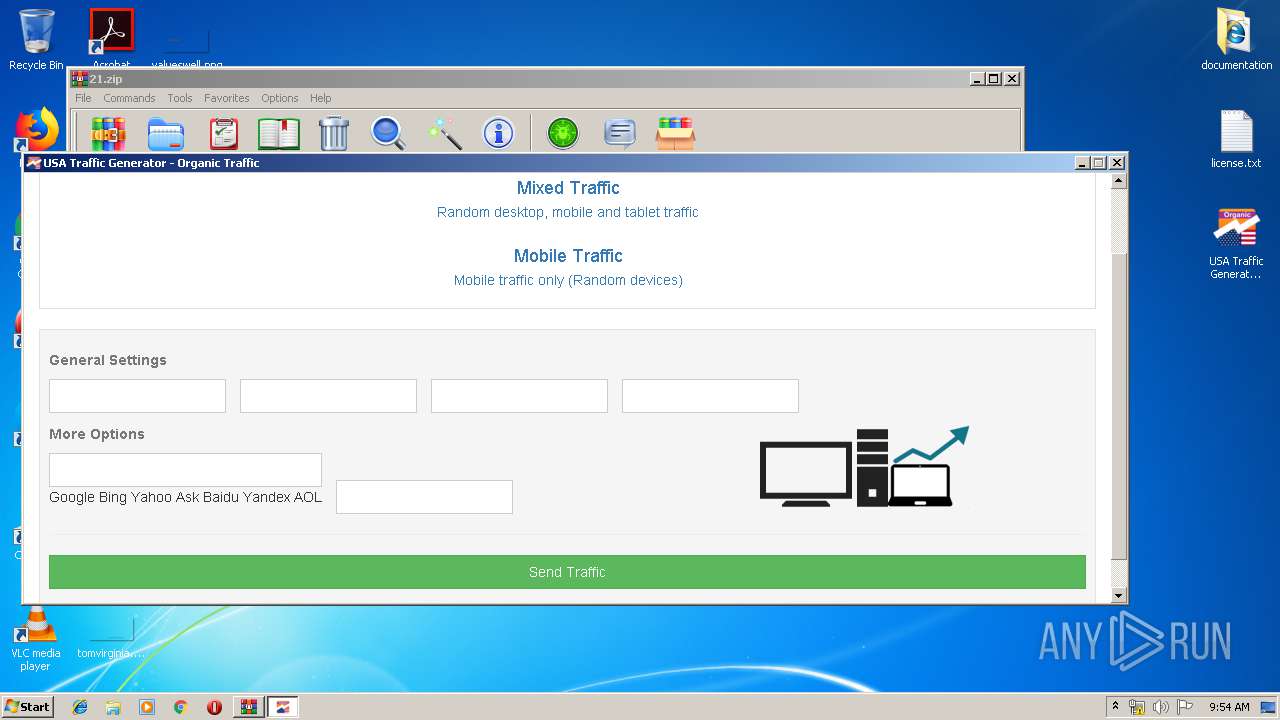
Task: Click the Info icon in WinRAR toolbar
Action: 498,133
